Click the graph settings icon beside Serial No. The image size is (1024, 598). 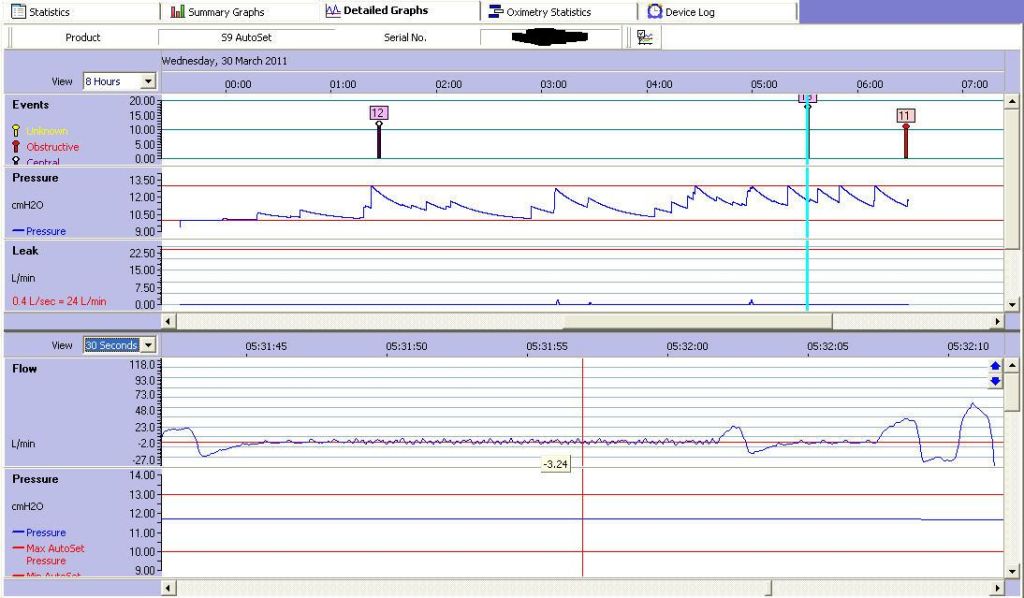645,37
